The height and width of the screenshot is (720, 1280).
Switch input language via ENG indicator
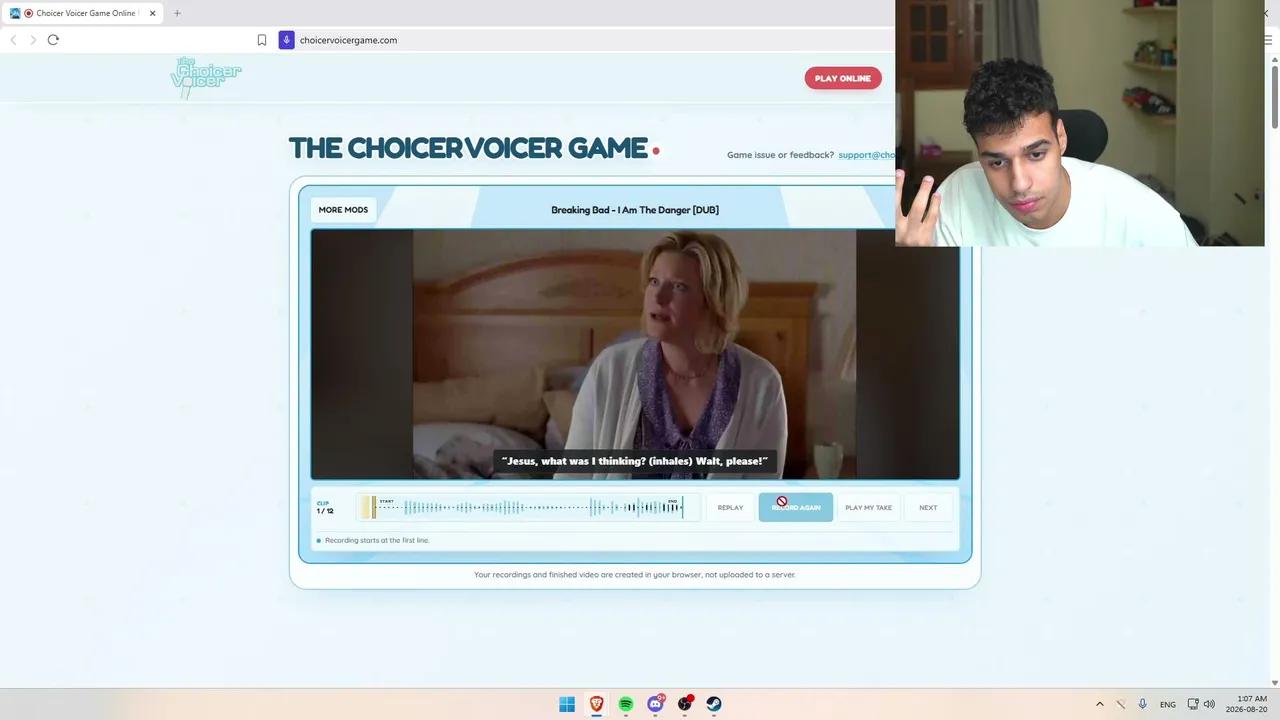(1168, 705)
